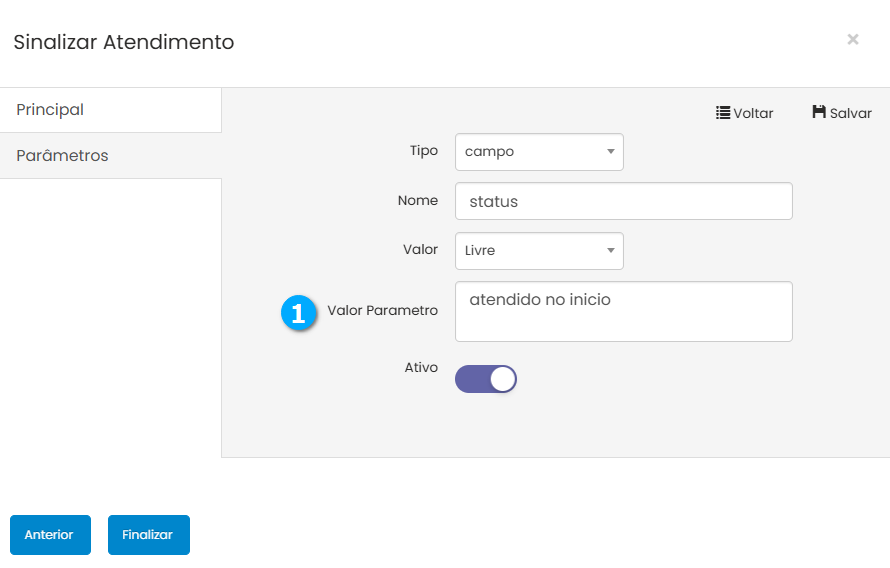
Task: Disable the Ativo toggle switch
Action: point(486,379)
